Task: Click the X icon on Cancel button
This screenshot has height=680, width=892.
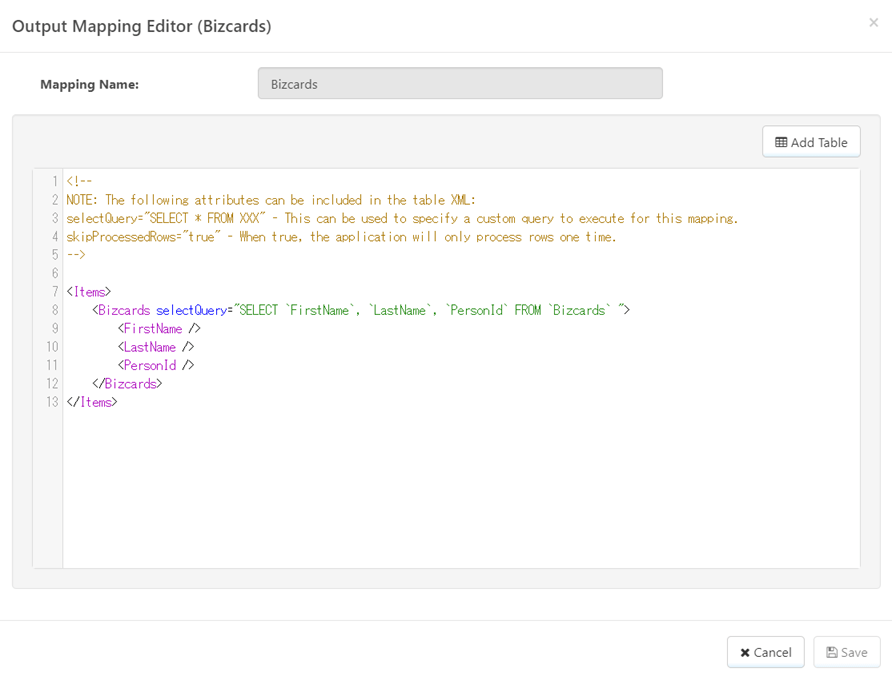Action: coord(745,652)
